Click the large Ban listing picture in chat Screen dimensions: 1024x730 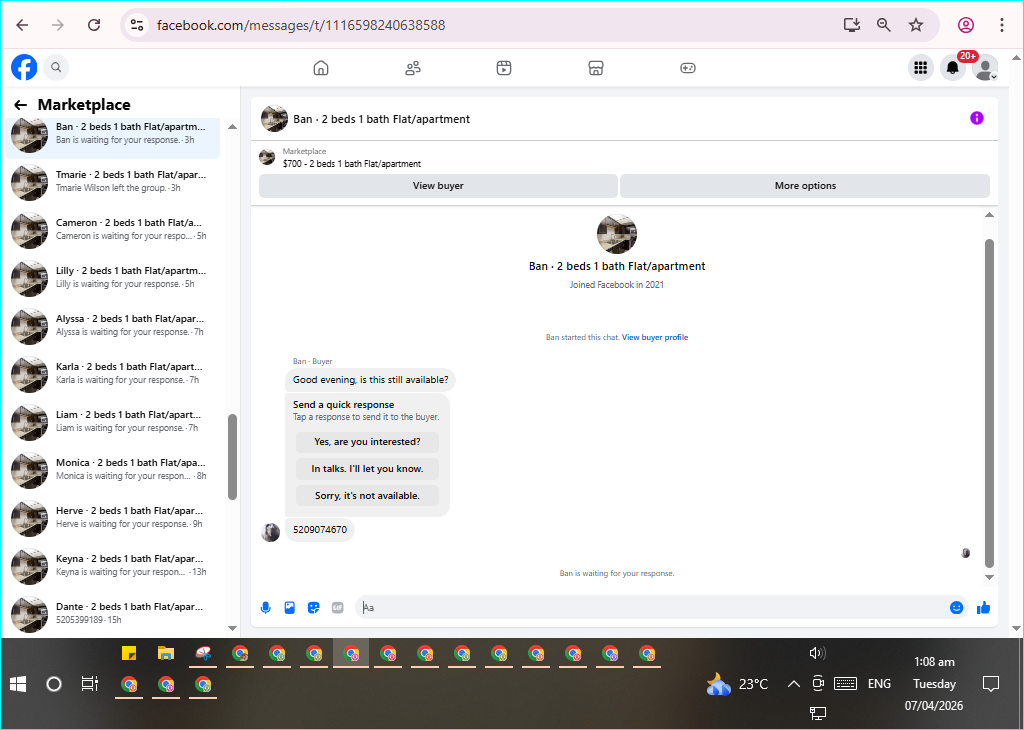pos(616,234)
